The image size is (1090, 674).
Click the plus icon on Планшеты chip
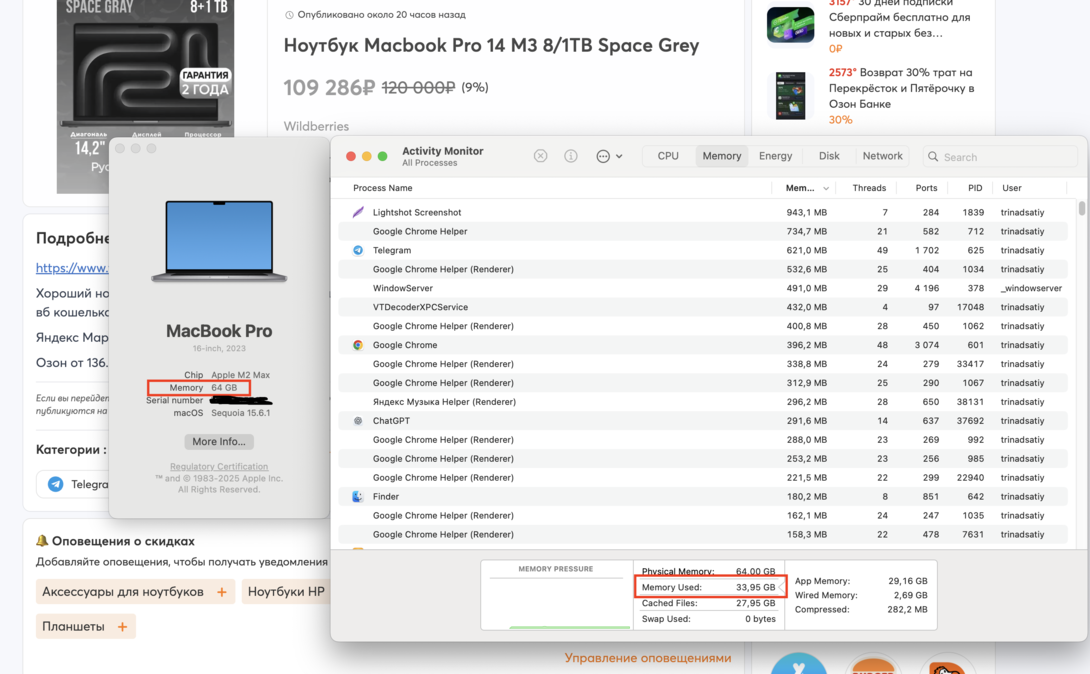click(122, 626)
